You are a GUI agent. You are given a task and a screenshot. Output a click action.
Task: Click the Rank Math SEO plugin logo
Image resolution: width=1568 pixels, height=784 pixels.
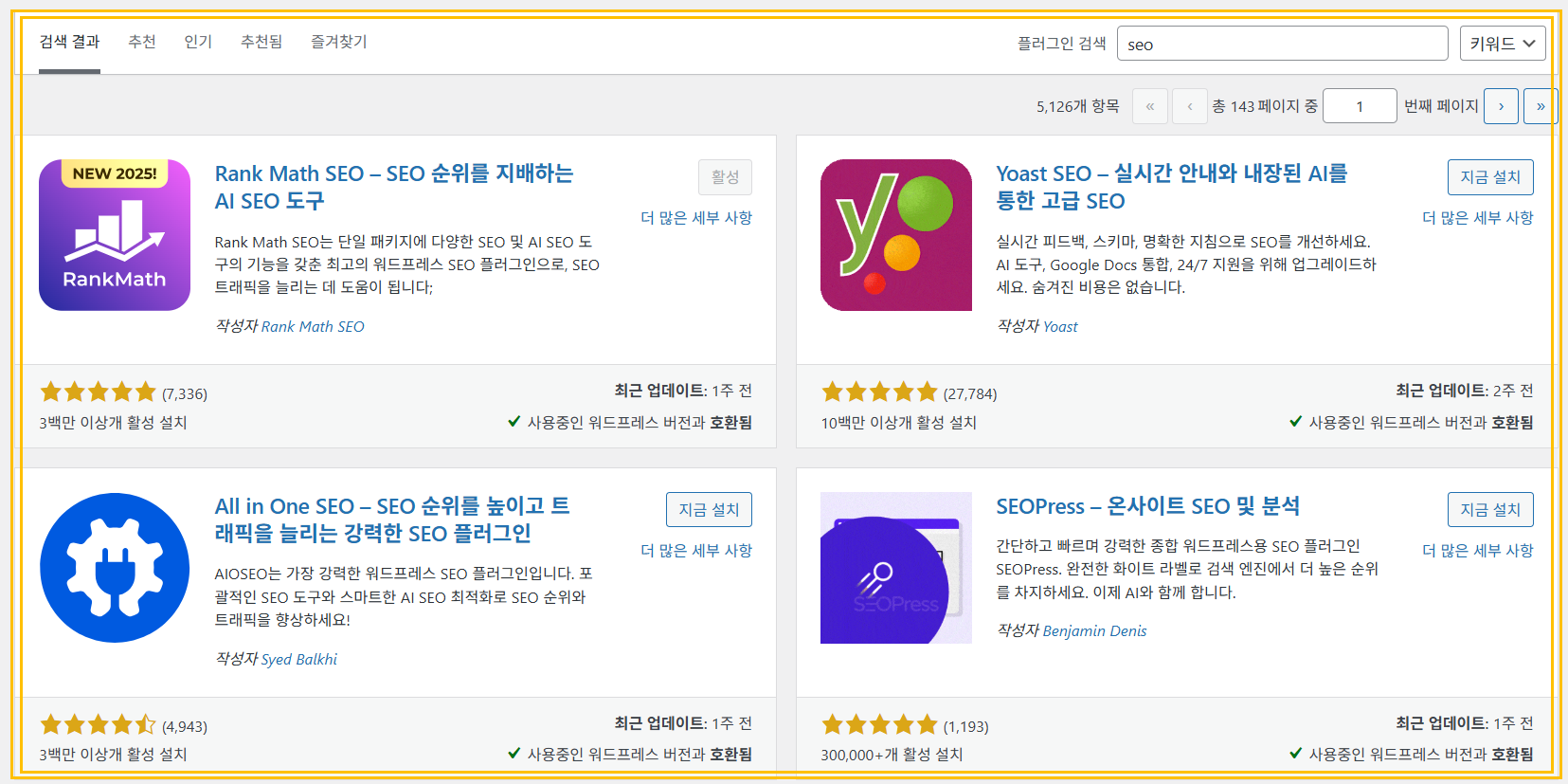pos(114,235)
